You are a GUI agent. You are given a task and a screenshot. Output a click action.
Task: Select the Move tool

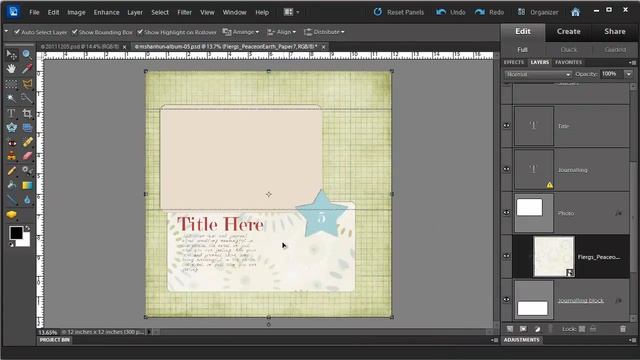pyautogui.click(x=11, y=54)
